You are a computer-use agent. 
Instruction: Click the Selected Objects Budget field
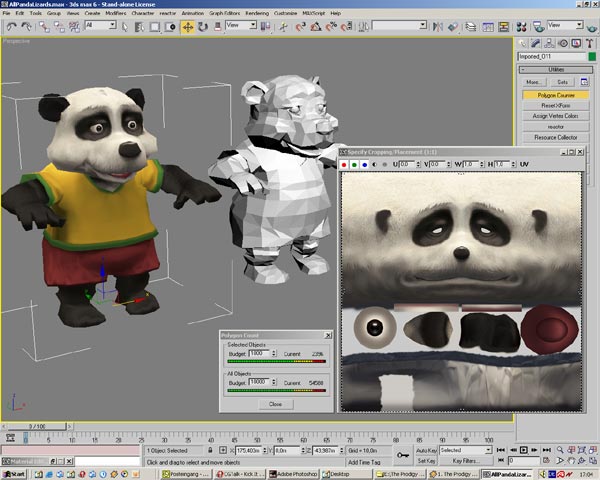(259, 354)
